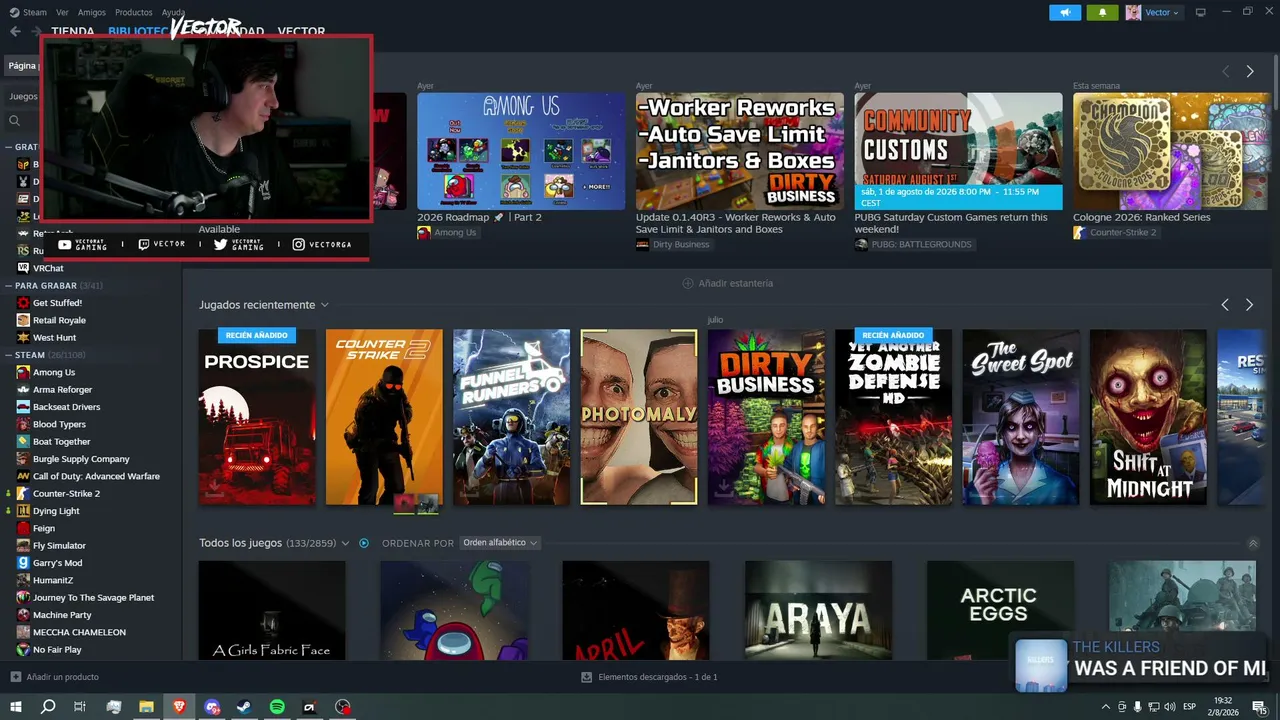Collapse the STEAM category in sidebar
Screen dimensions: 1280x720
tap(9, 355)
